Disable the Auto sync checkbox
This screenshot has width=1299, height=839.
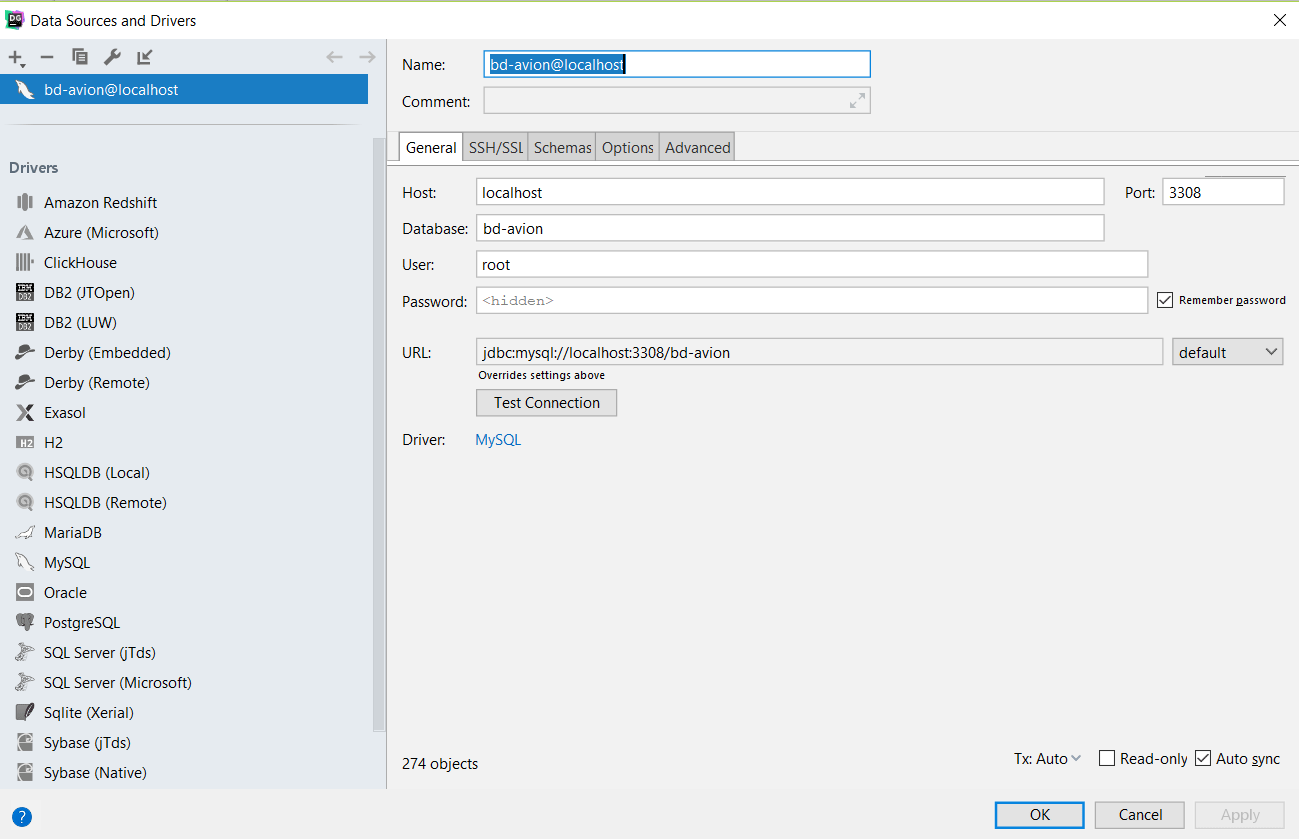(1203, 758)
